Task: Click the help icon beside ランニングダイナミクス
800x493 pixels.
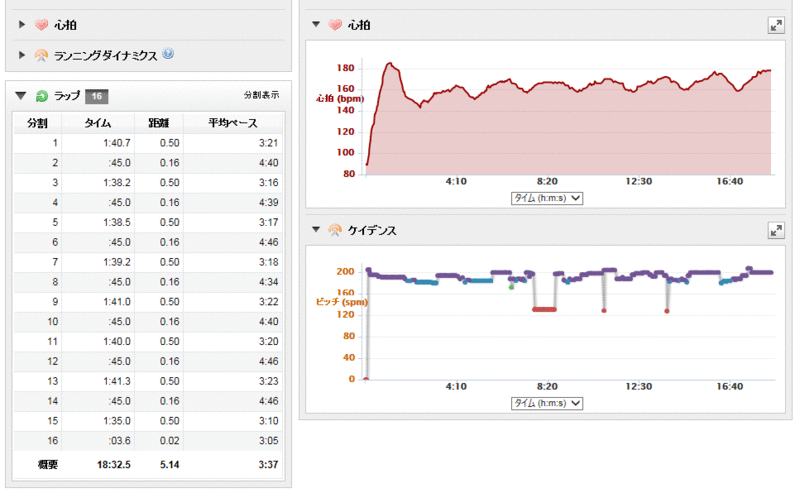Action: (x=168, y=54)
